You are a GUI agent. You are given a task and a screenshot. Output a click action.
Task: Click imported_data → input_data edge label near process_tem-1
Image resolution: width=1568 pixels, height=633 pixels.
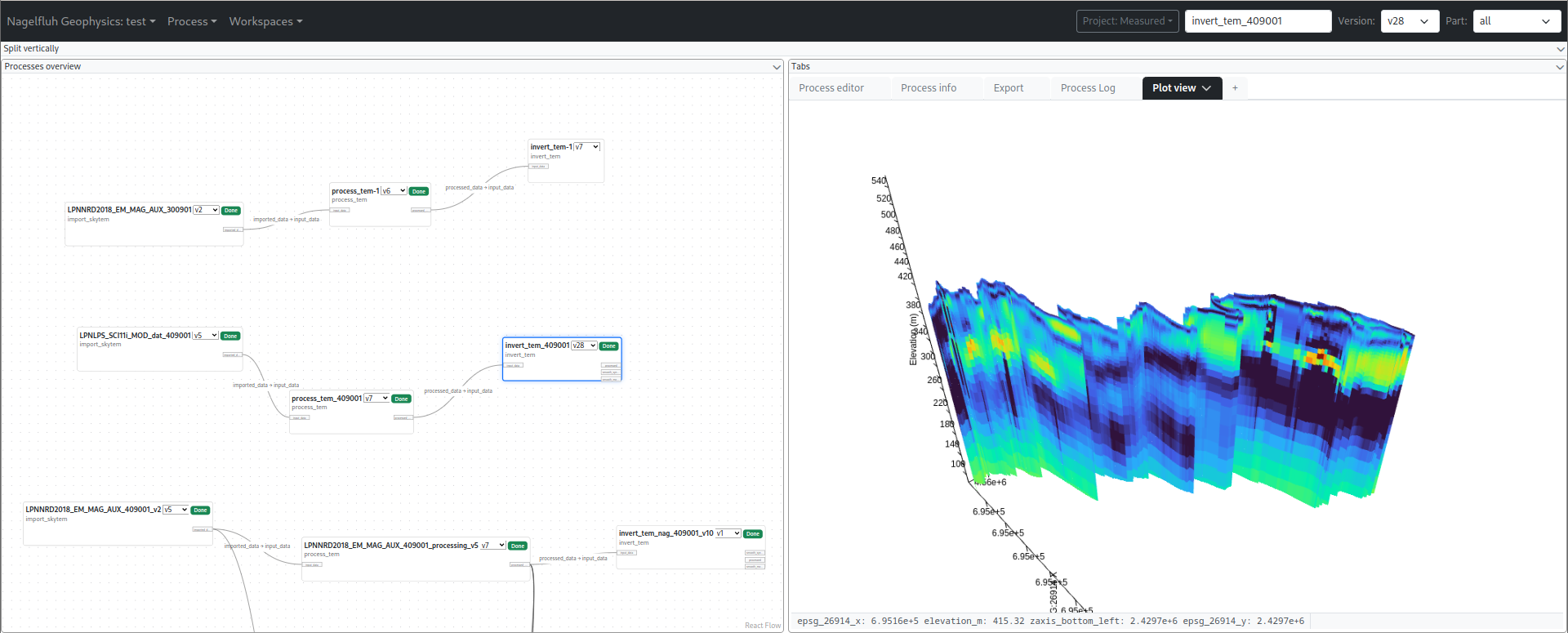click(286, 220)
